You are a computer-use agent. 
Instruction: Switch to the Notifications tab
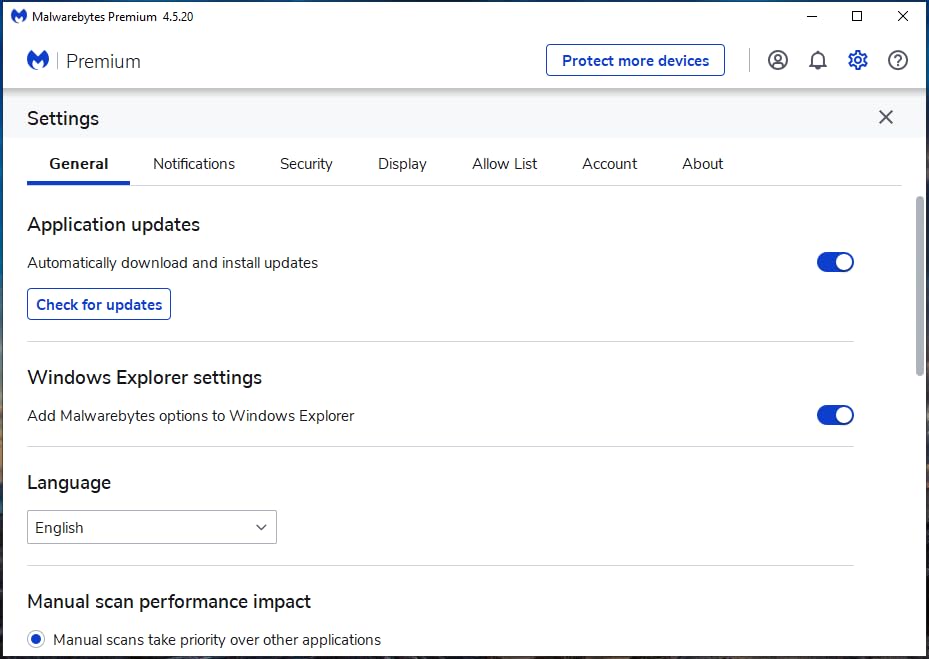pyautogui.click(x=194, y=163)
